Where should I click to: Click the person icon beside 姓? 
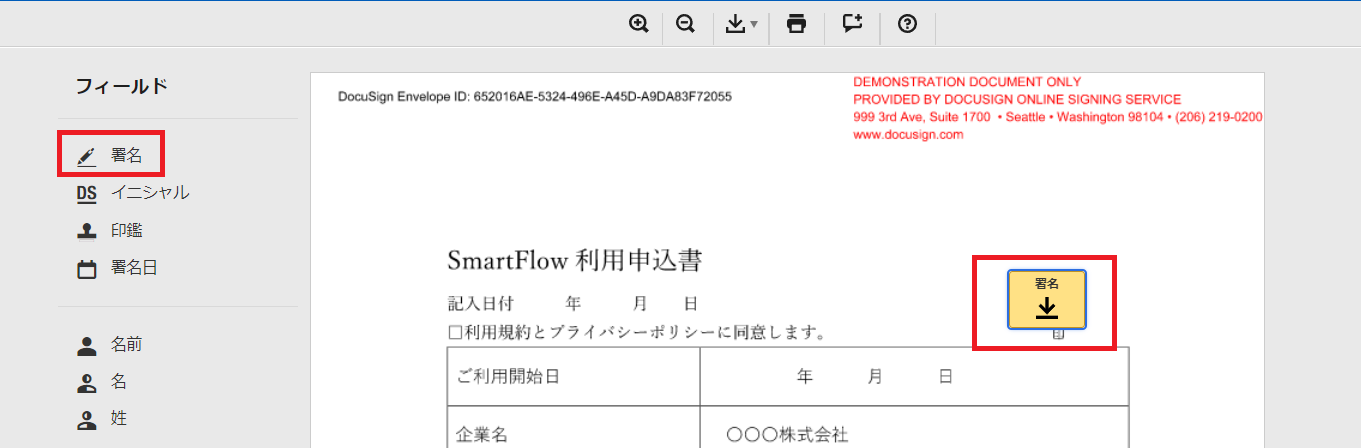[87, 420]
